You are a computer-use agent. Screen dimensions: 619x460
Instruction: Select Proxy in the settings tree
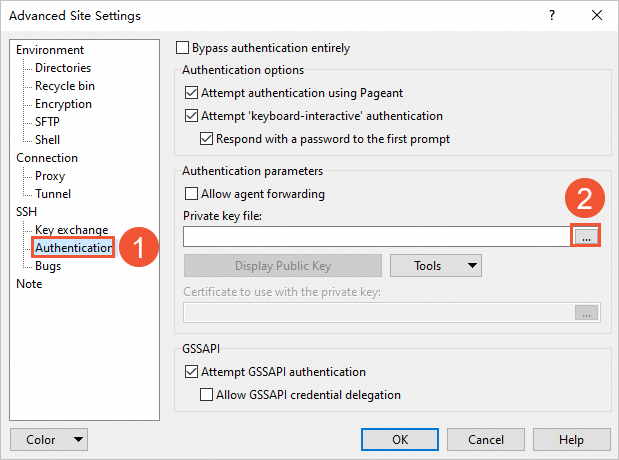coord(50,176)
